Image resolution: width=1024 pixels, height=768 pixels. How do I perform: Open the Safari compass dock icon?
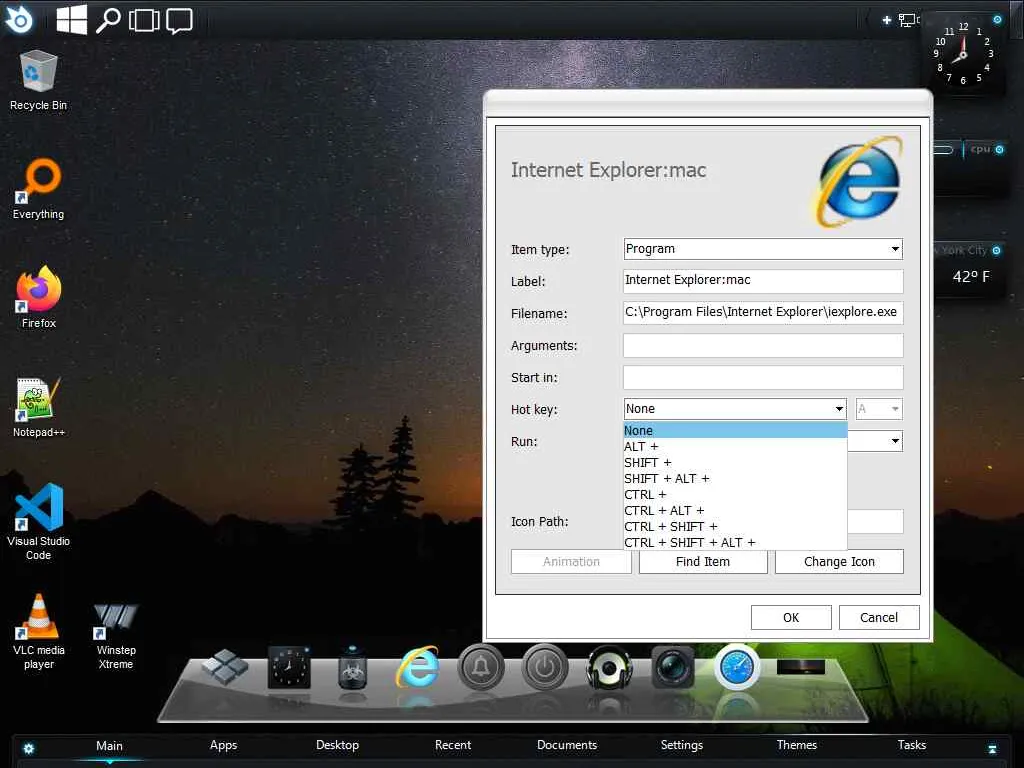pyautogui.click(x=737, y=667)
